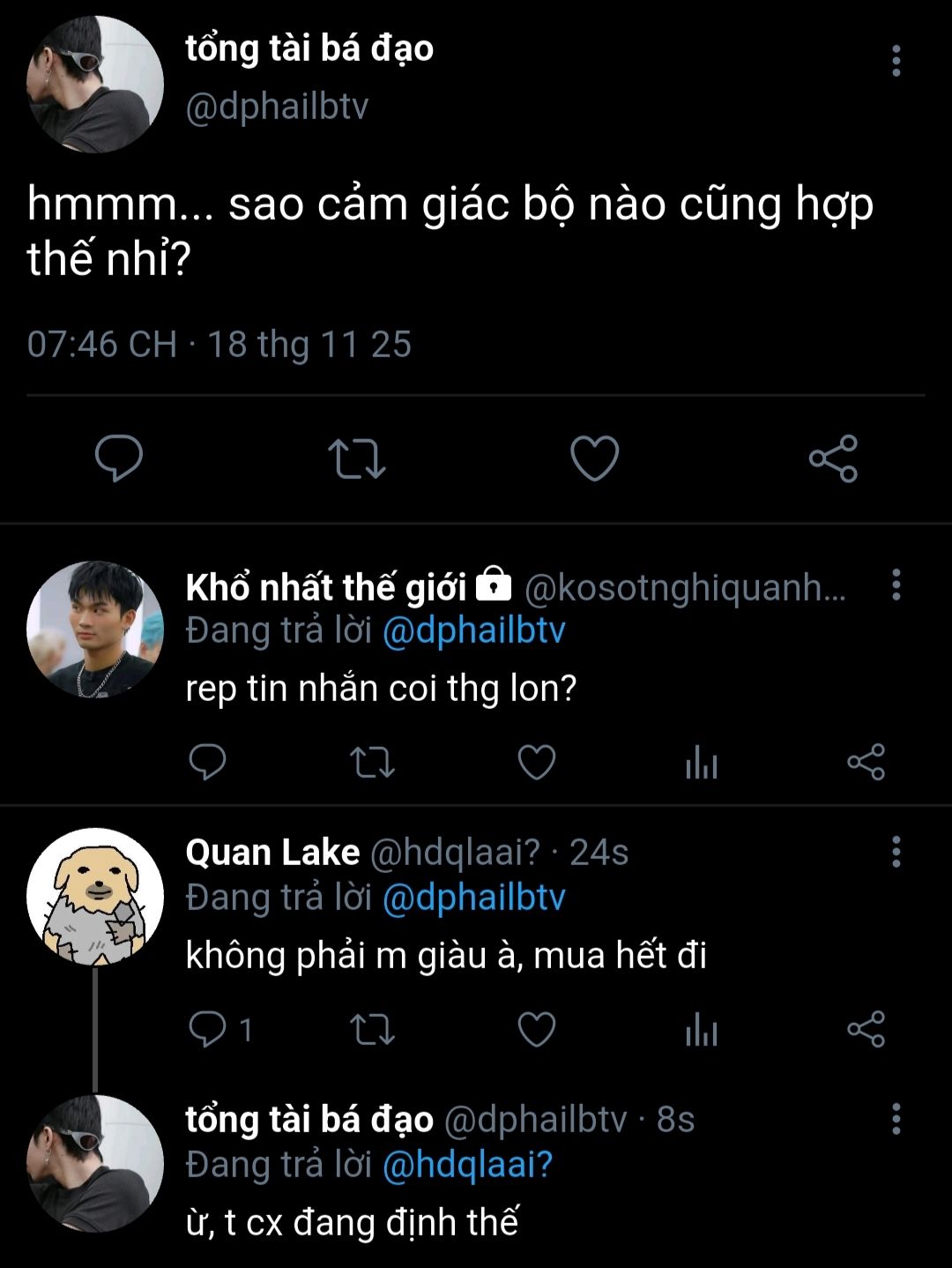Image resolution: width=952 pixels, height=1268 pixels.
Task: Open @dphailbtv mention link in Quan Lake's reply
Action: (x=473, y=898)
